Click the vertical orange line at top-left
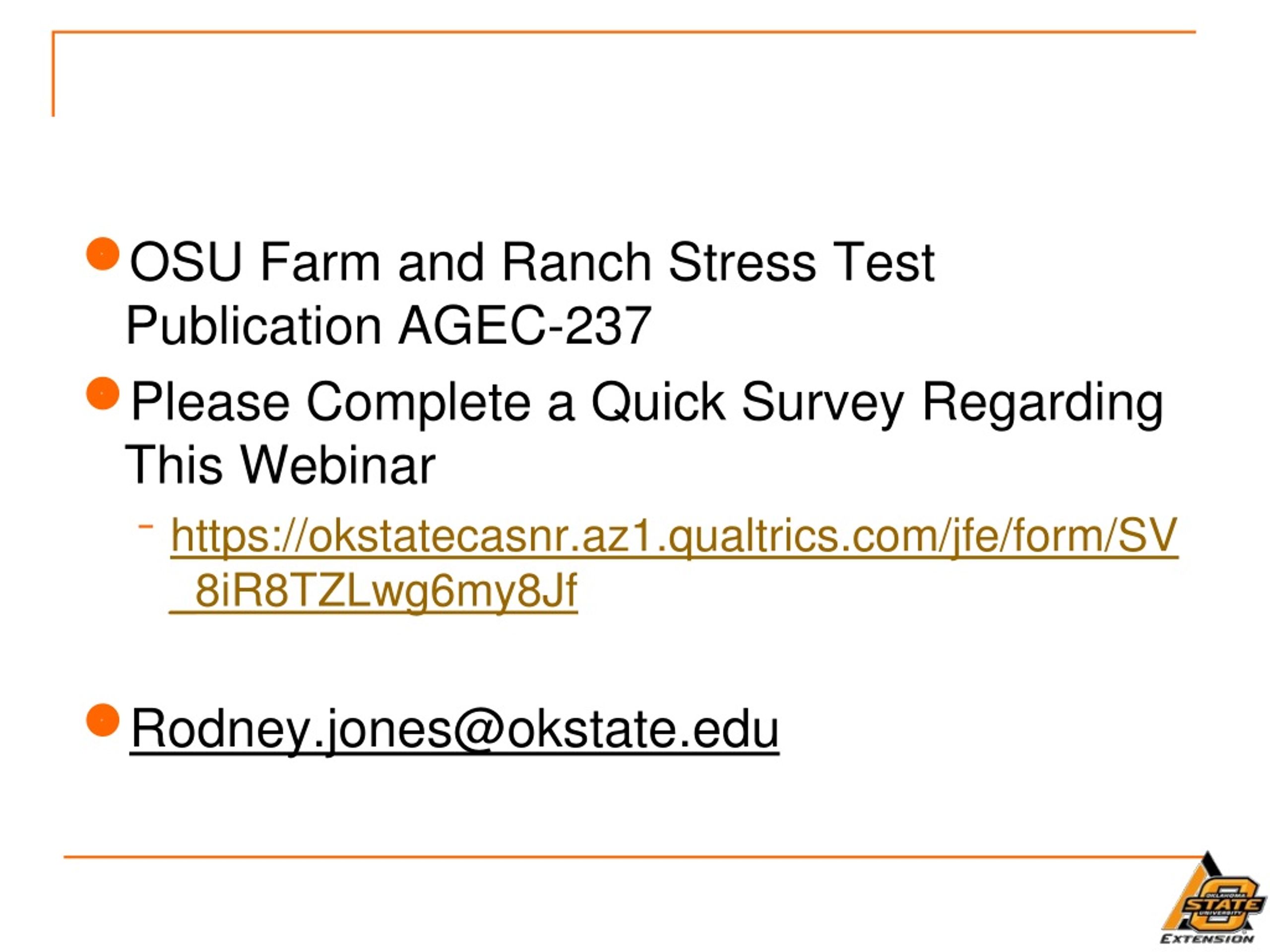 [x=54, y=74]
